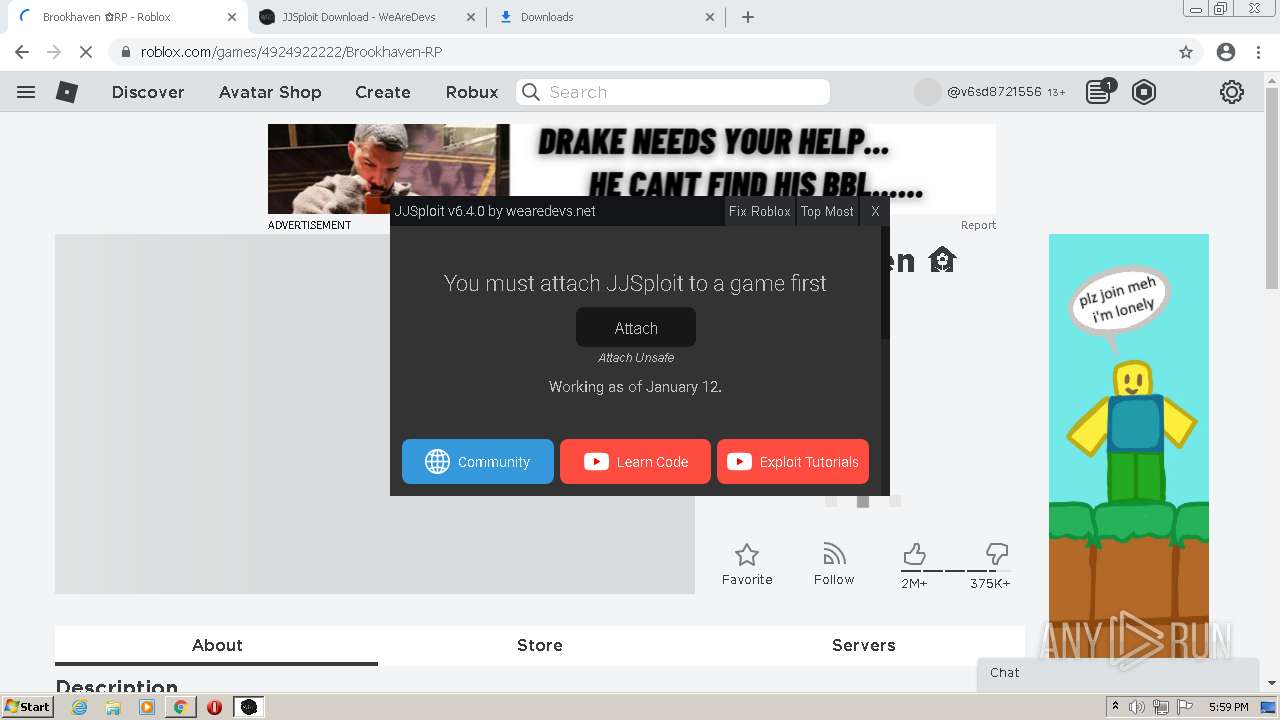Switch to the JJSploit Download tab
Viewport: 1280px width, 720px height.
(368, 17)
